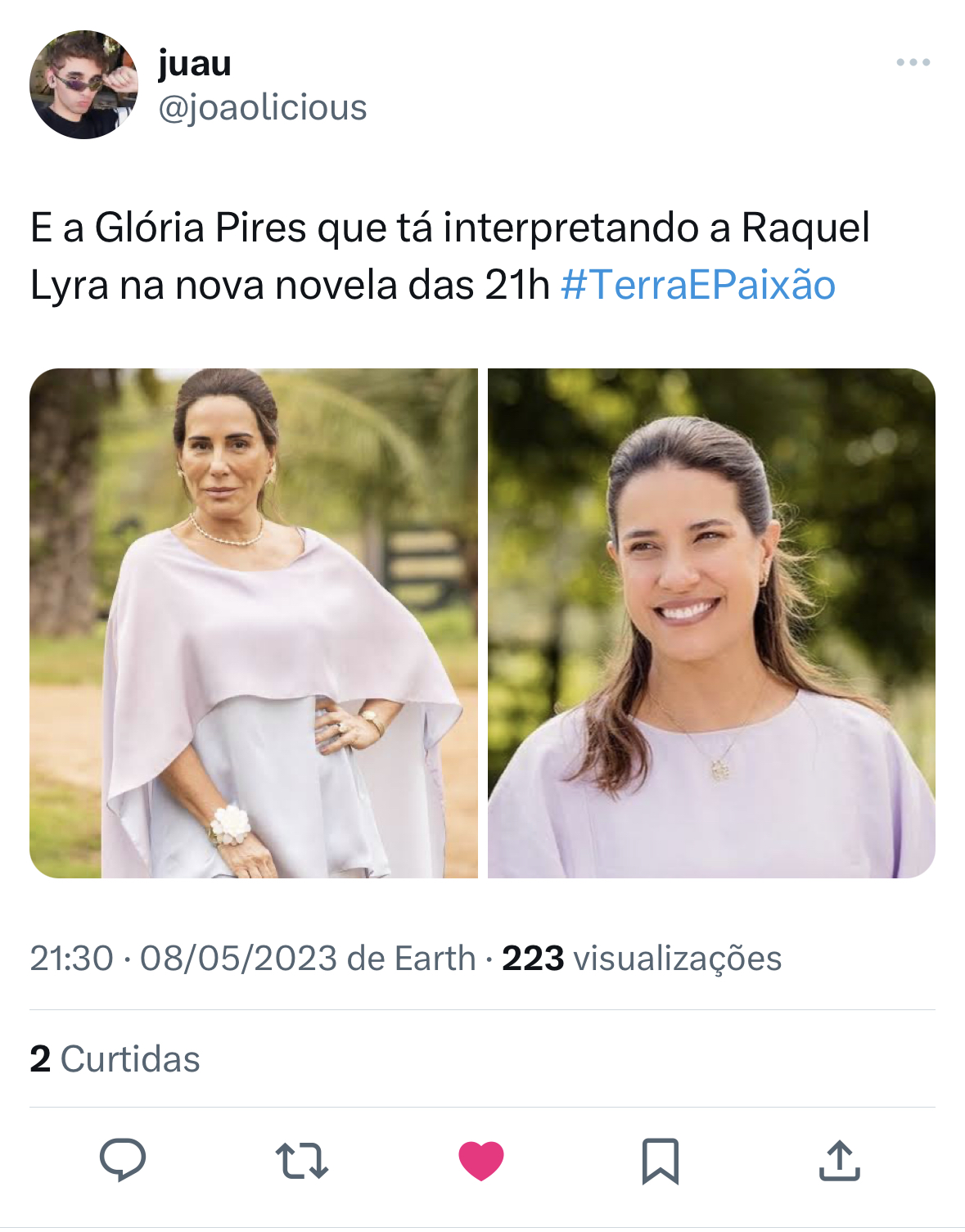Open juau's profile avatar

[83, 84]
